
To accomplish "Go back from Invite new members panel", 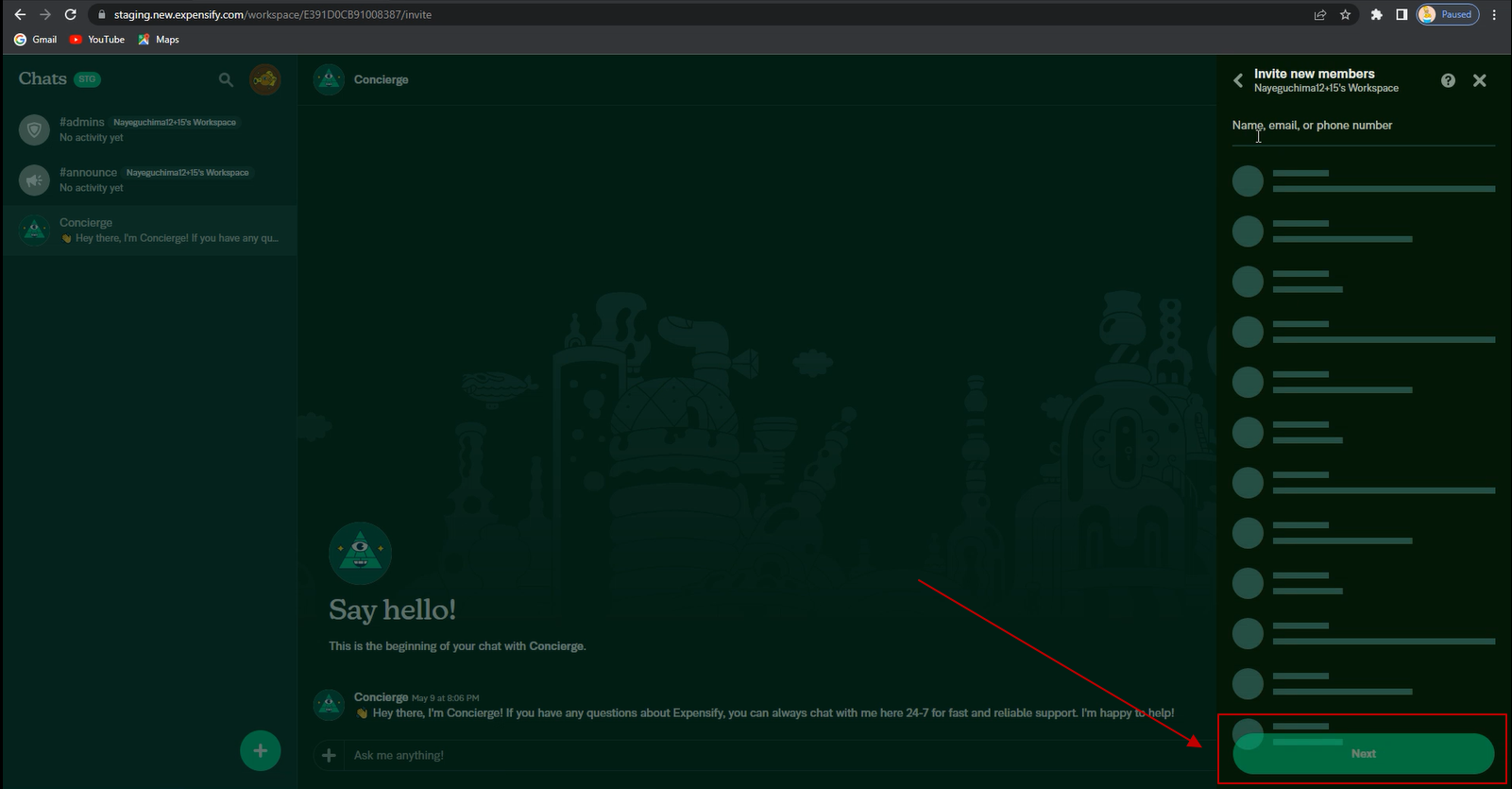I will pos(1238,80).
